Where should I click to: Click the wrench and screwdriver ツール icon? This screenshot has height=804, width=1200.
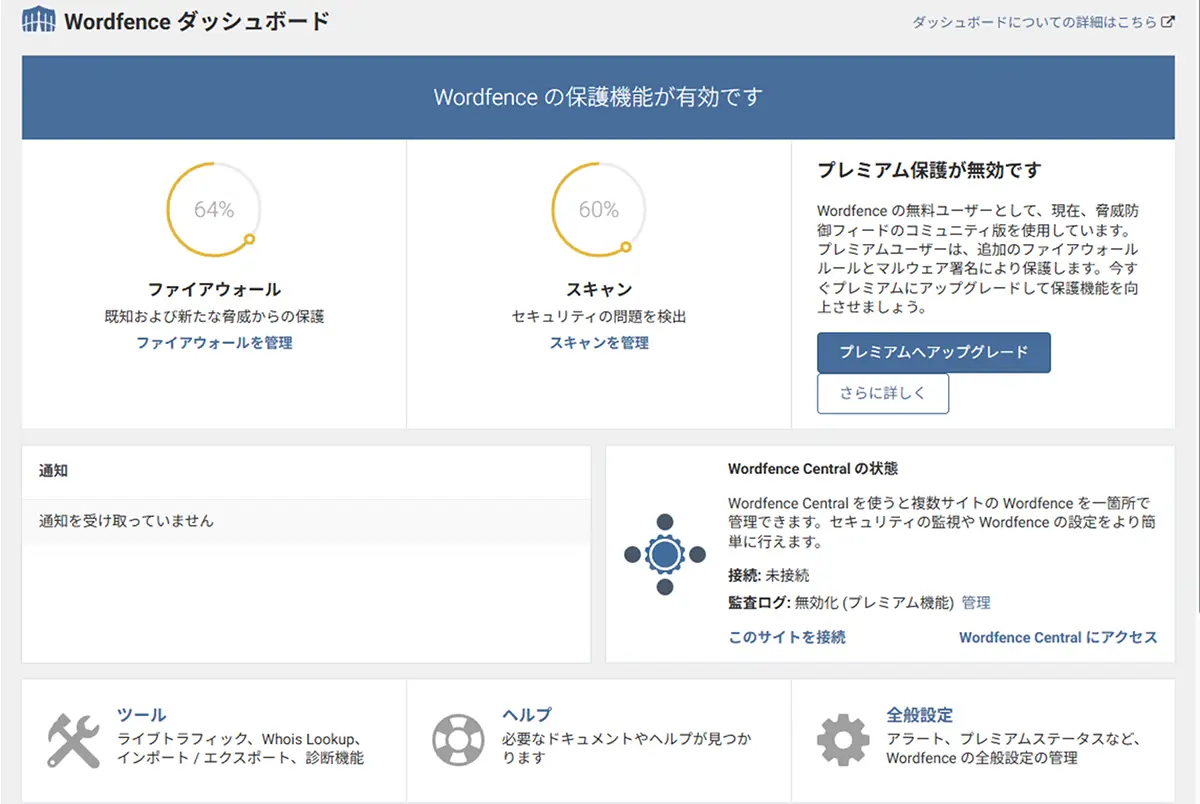[x=73, y=741]
